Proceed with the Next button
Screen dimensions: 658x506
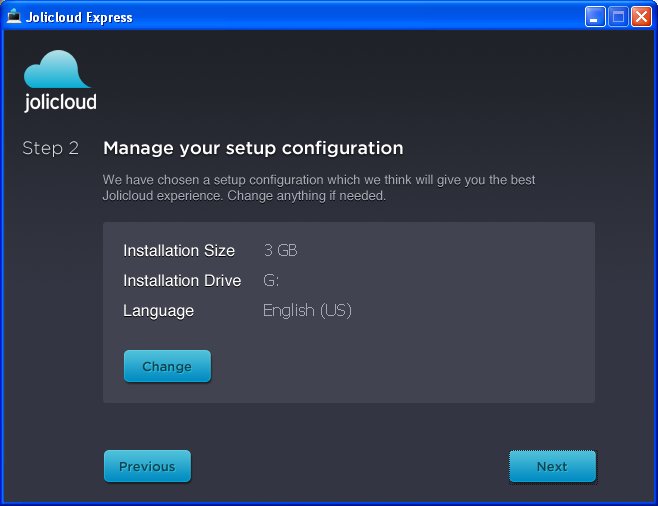point(553,466)
